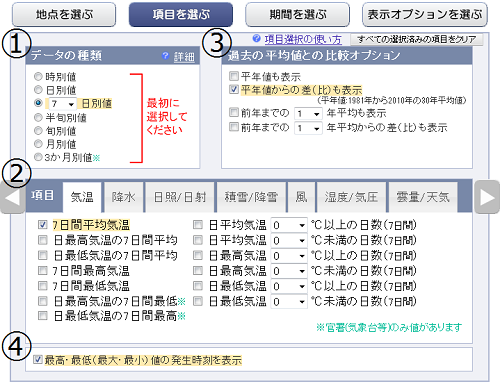This screenshot has height=384, width=500.
Task: Select the 日別値 radio button
Action: 38,89
